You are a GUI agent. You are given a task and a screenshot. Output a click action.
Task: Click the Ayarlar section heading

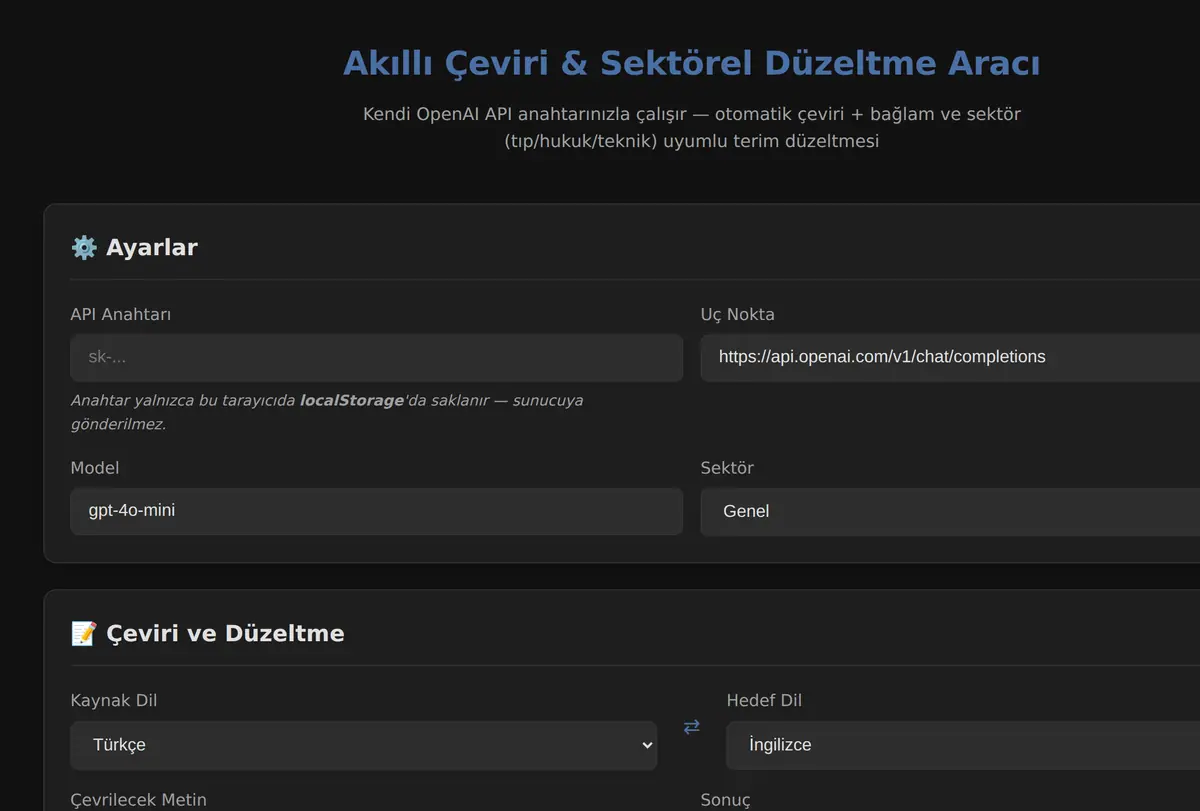tap(152, 247)
